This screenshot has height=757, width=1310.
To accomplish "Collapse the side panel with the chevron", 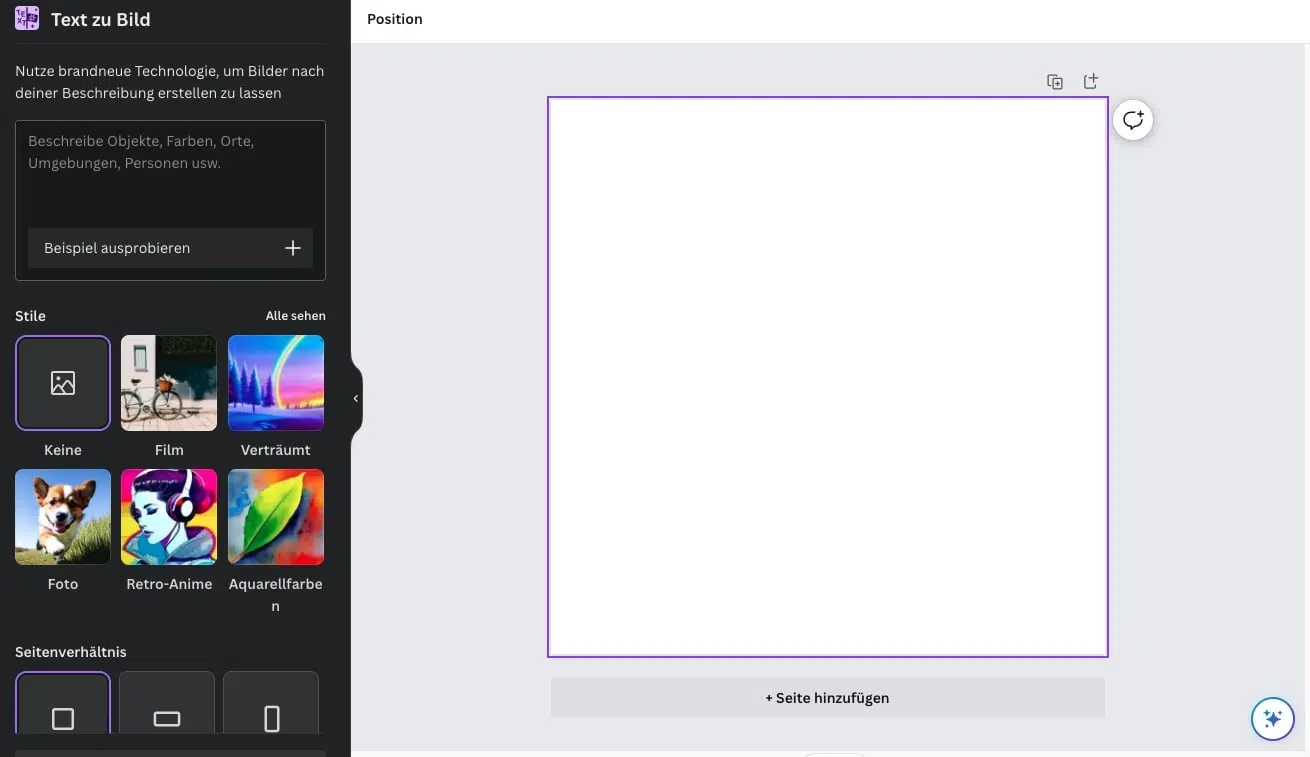I will coord(355,397).
